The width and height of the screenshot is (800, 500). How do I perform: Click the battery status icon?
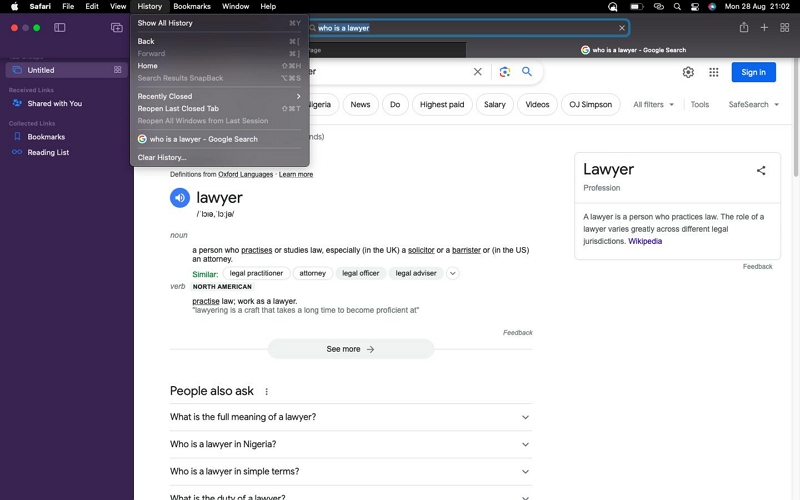[636, 6]
